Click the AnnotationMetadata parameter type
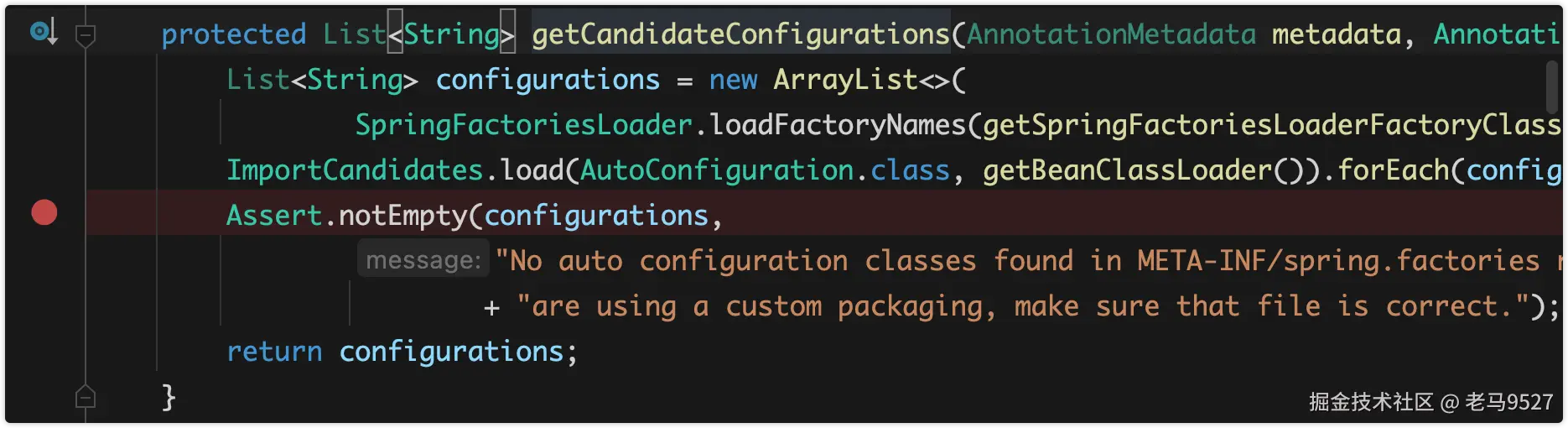The width and height of the screenshot is (1568, 428). coord(1112,34)
